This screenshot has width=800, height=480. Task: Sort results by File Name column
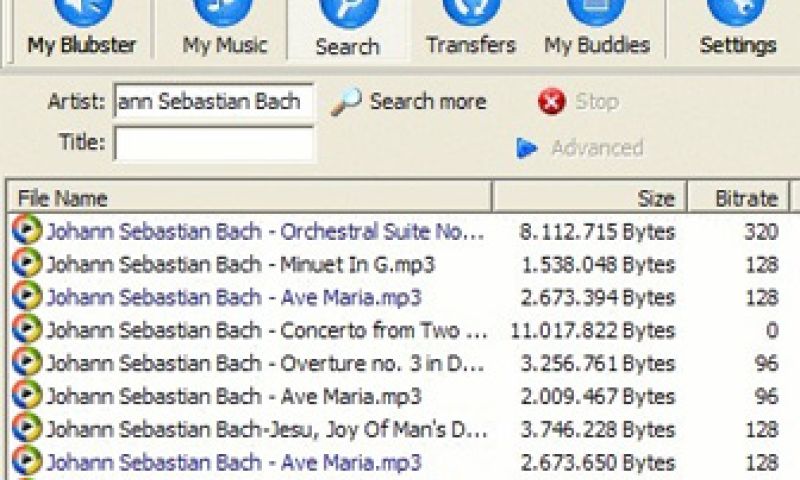pyautogui.click(x=249, y=197)
